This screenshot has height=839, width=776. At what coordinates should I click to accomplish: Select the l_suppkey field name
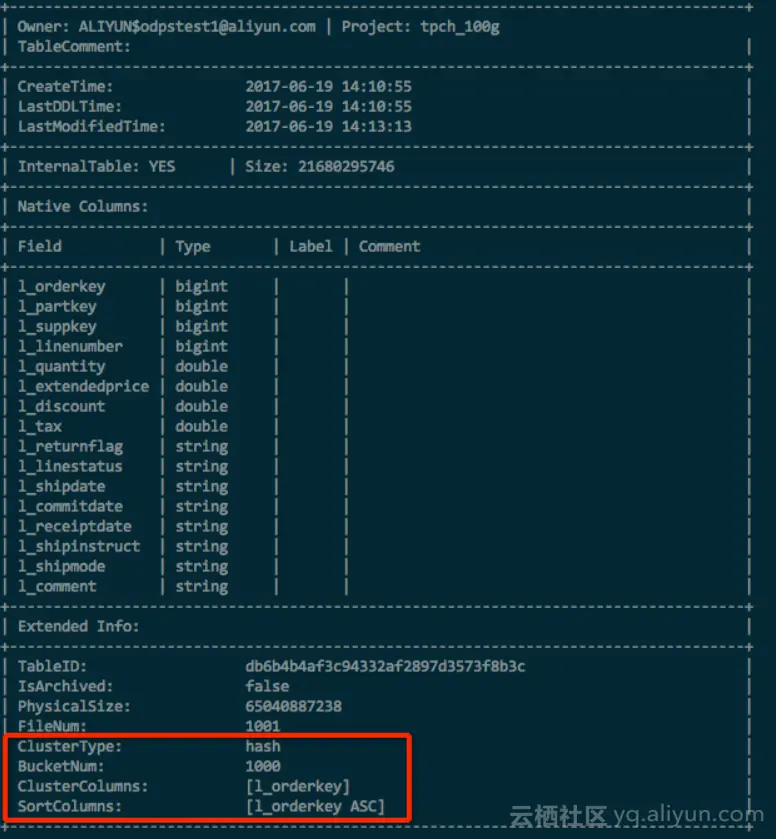click(x=57, y=326)
